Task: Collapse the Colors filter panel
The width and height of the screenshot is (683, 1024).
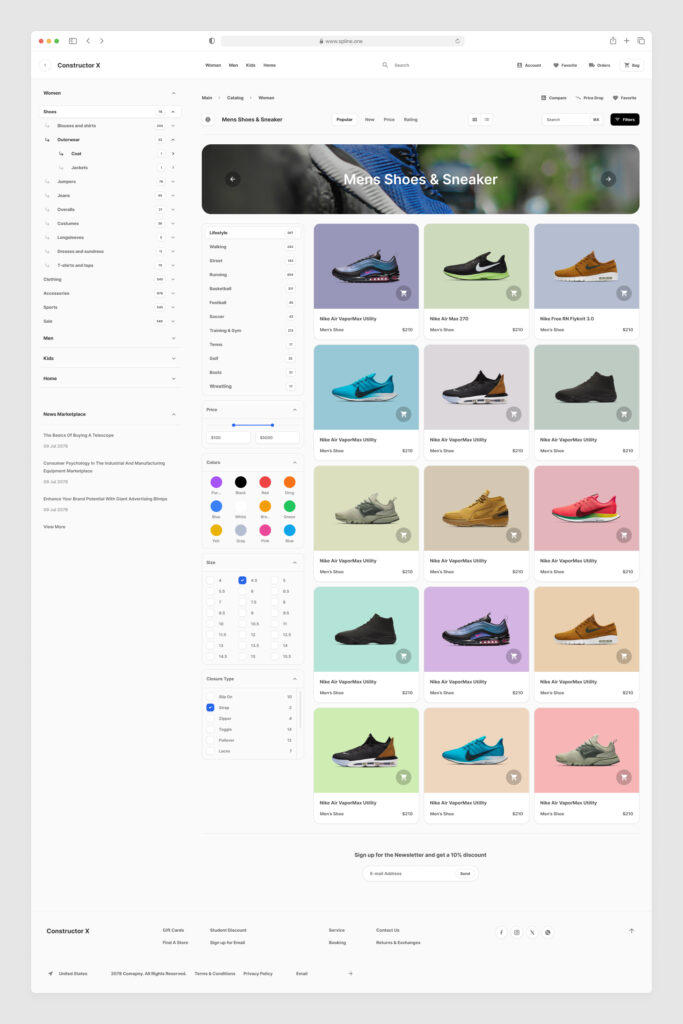Action: tap(294, 462)
